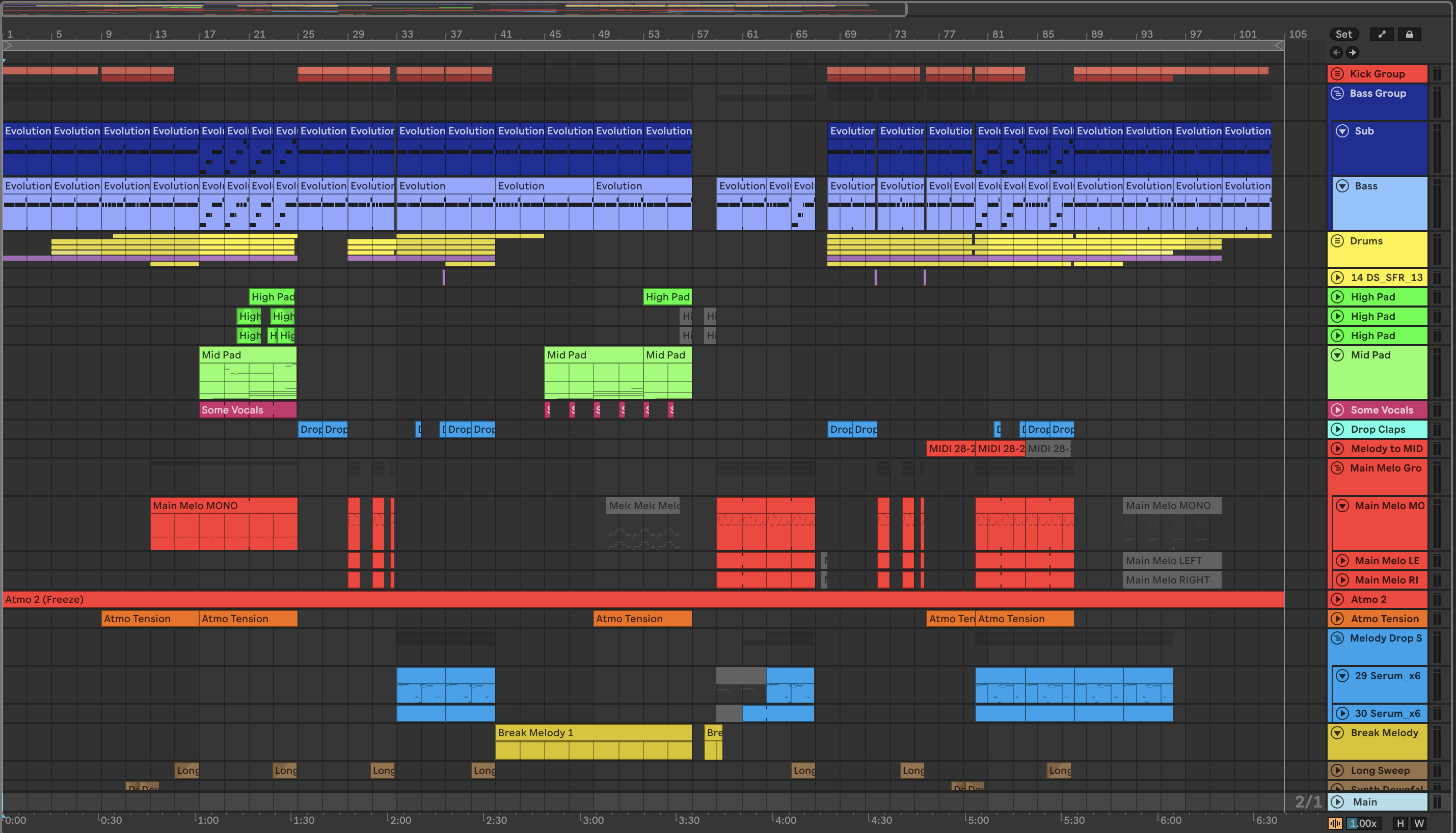
Task: Unfold the Kick Group track
Action: pos(1337,74)
